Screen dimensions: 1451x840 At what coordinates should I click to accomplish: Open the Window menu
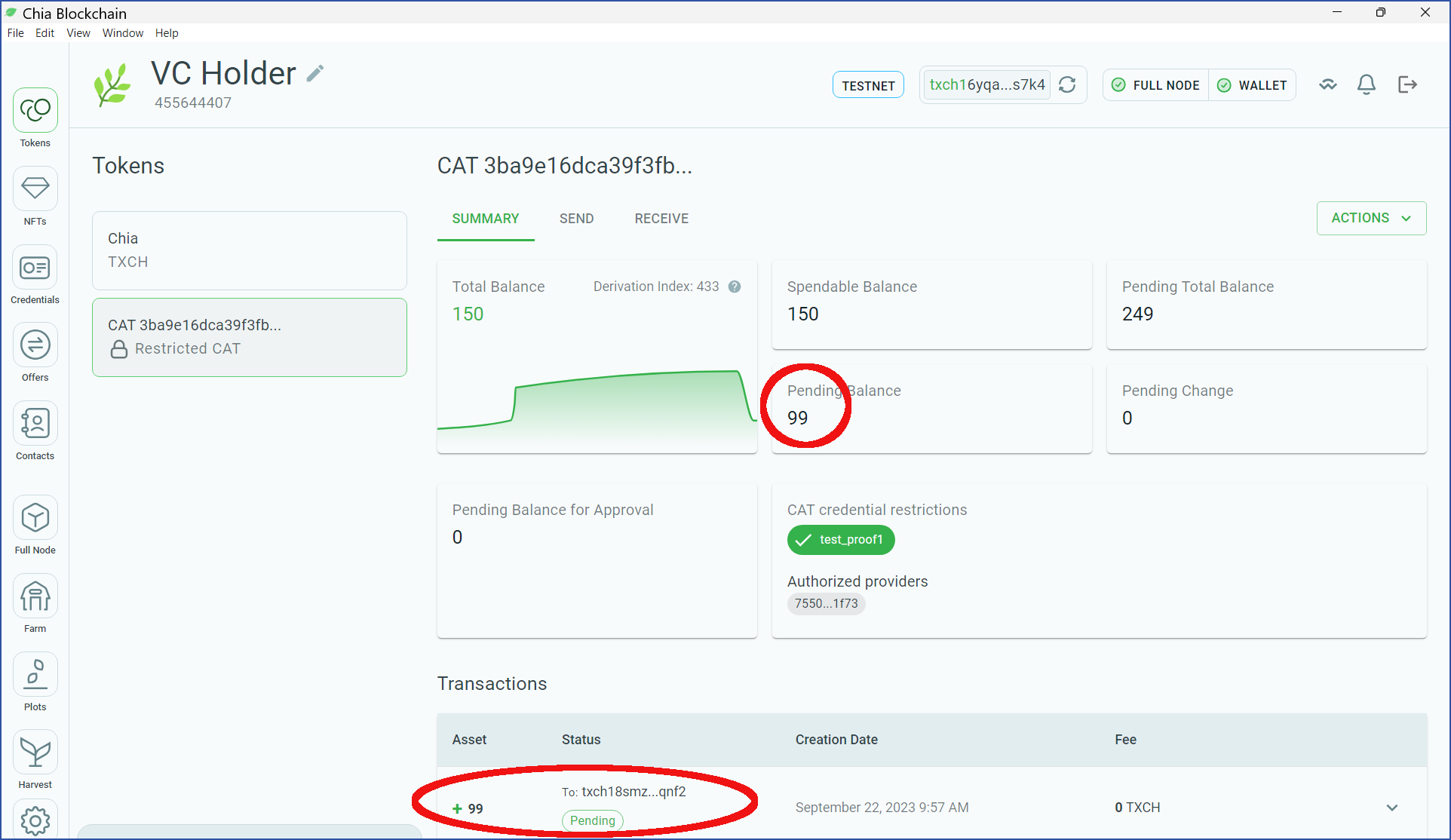coord(123,33)
